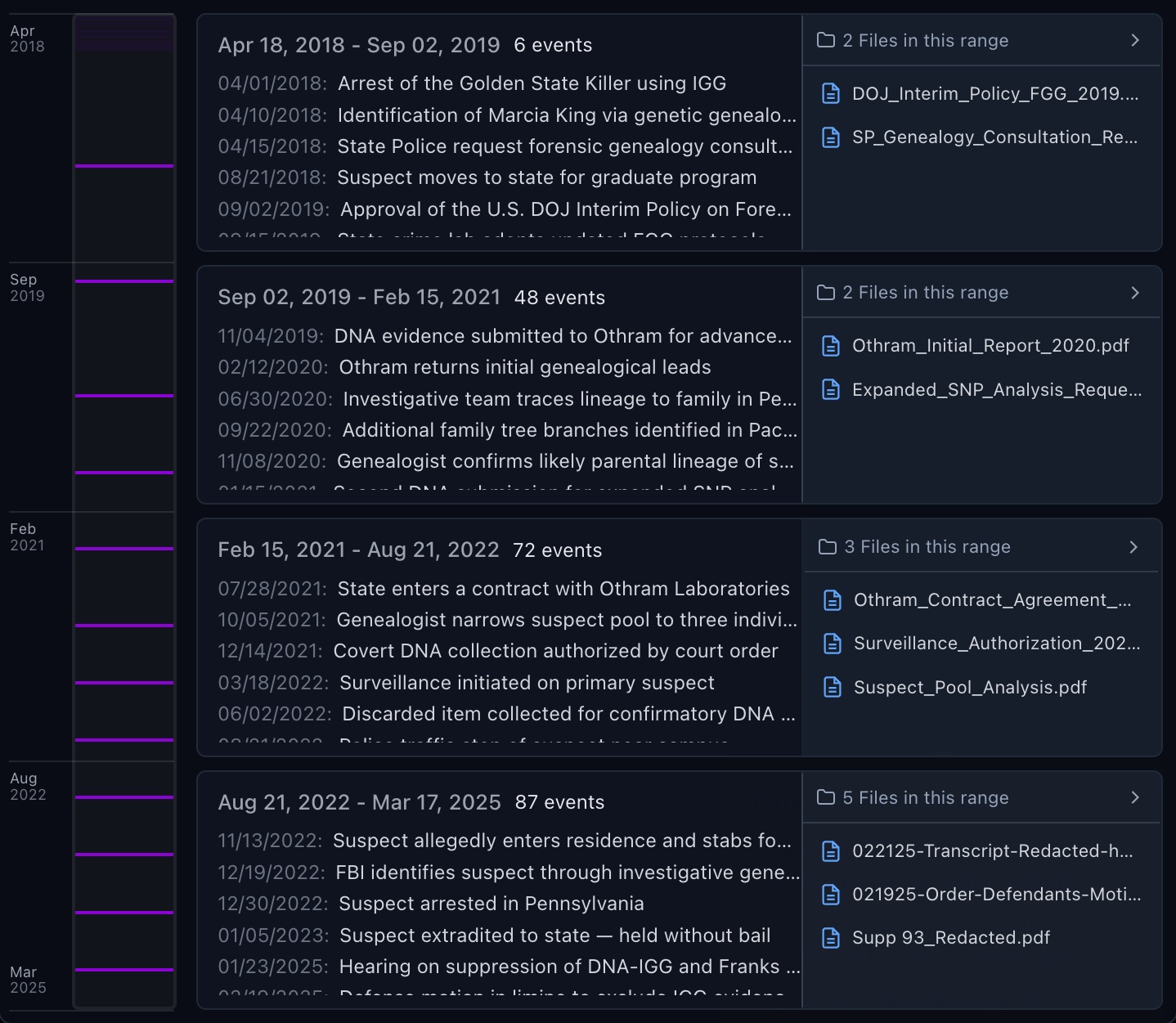
Task: Click the purple marker near the Sep 2019 label
Action: [x=123, y=280]
